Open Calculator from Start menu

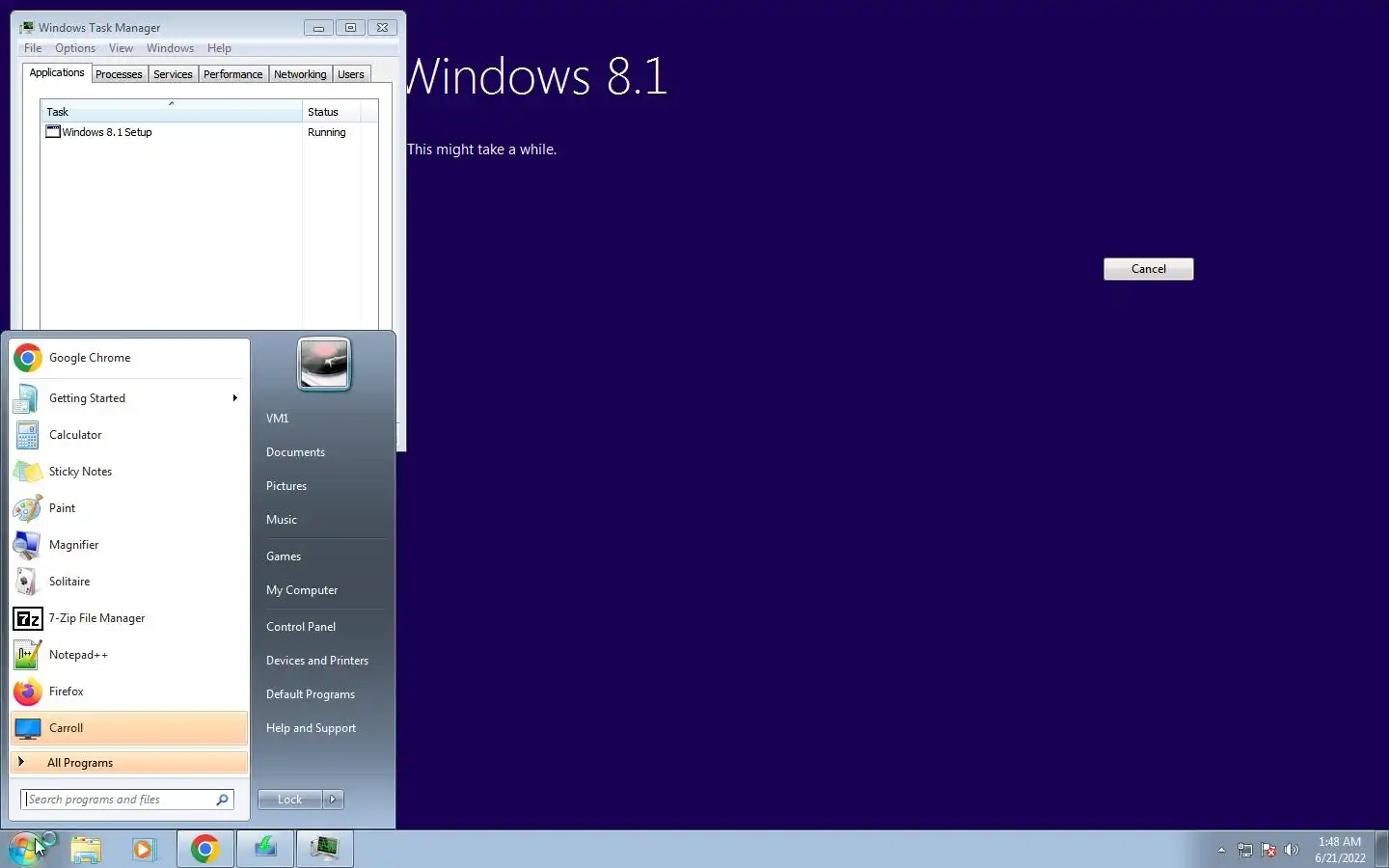(129, 435)
